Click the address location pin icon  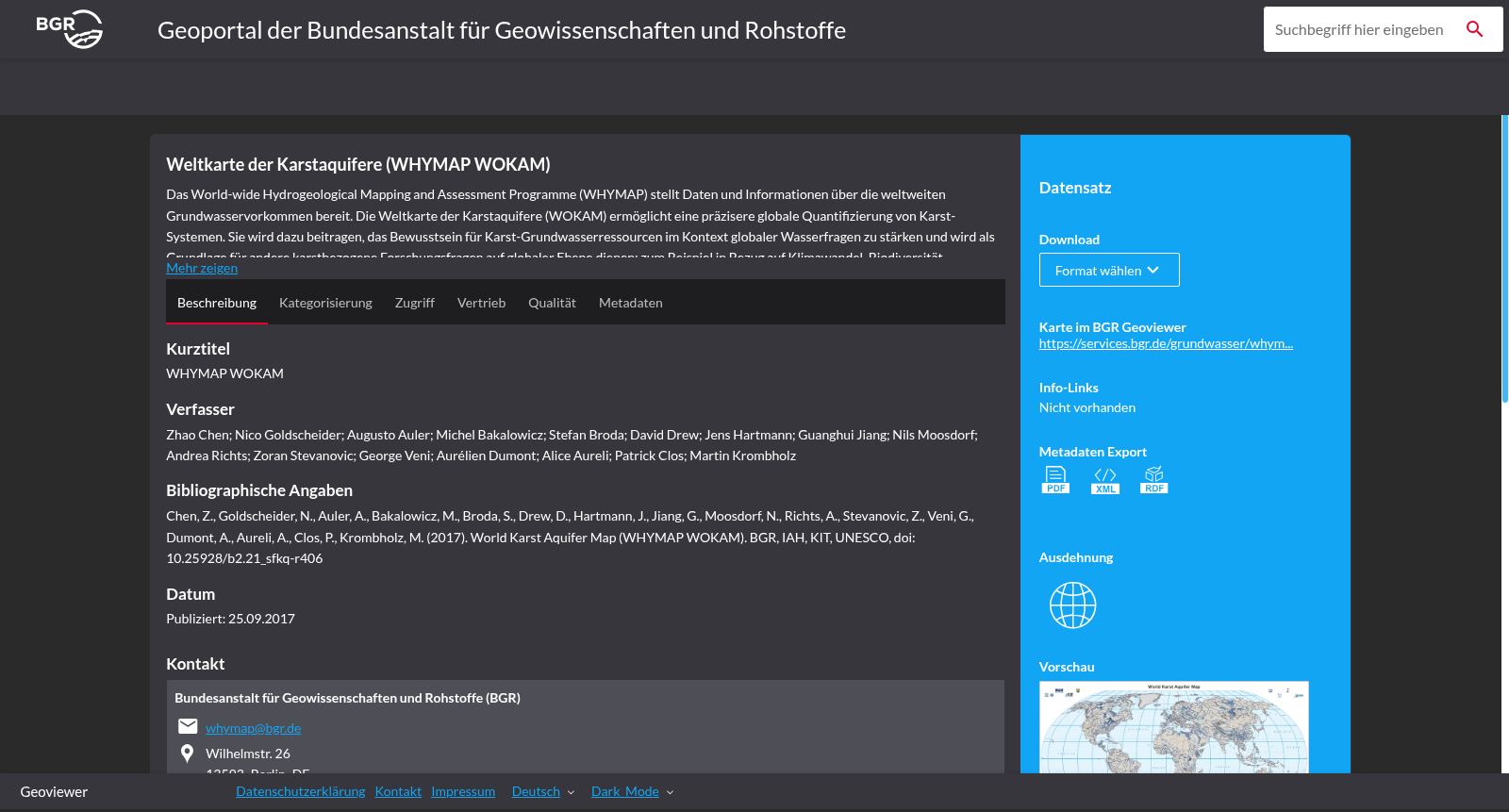[x=187, y=754]
